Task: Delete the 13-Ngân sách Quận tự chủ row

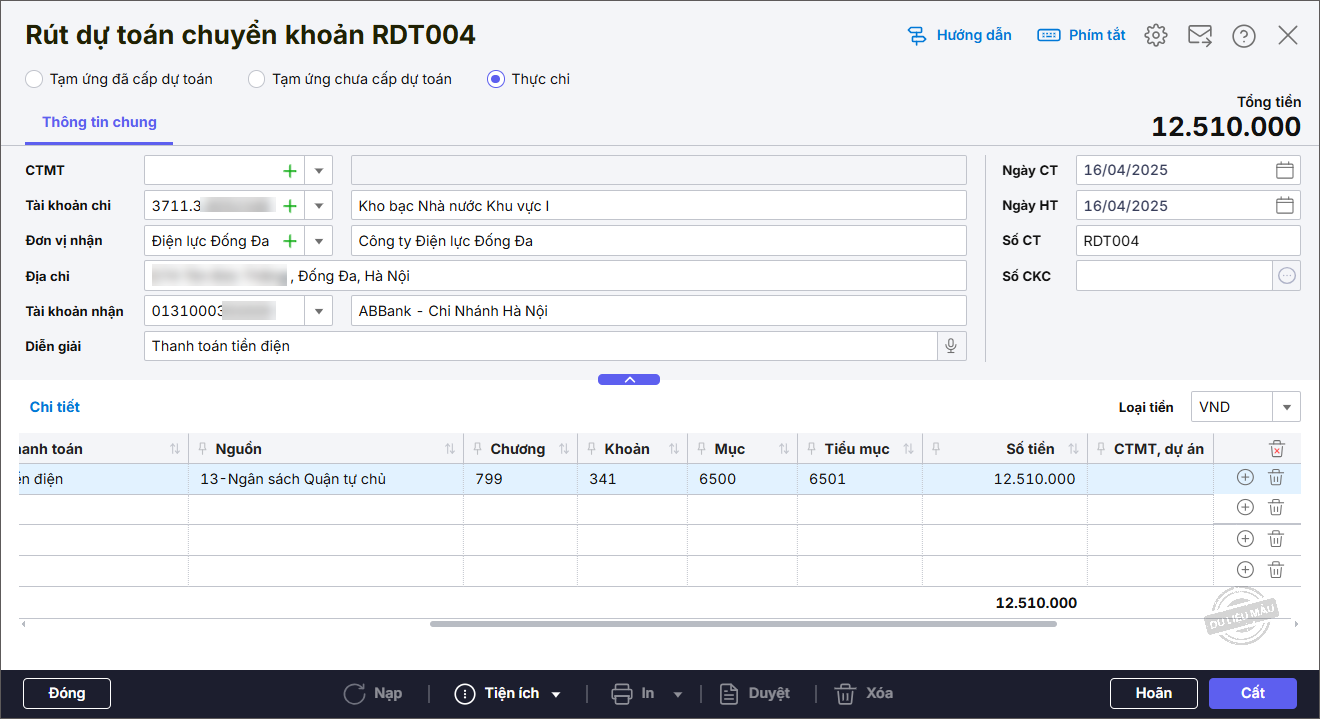Action: pos(1276,478)
